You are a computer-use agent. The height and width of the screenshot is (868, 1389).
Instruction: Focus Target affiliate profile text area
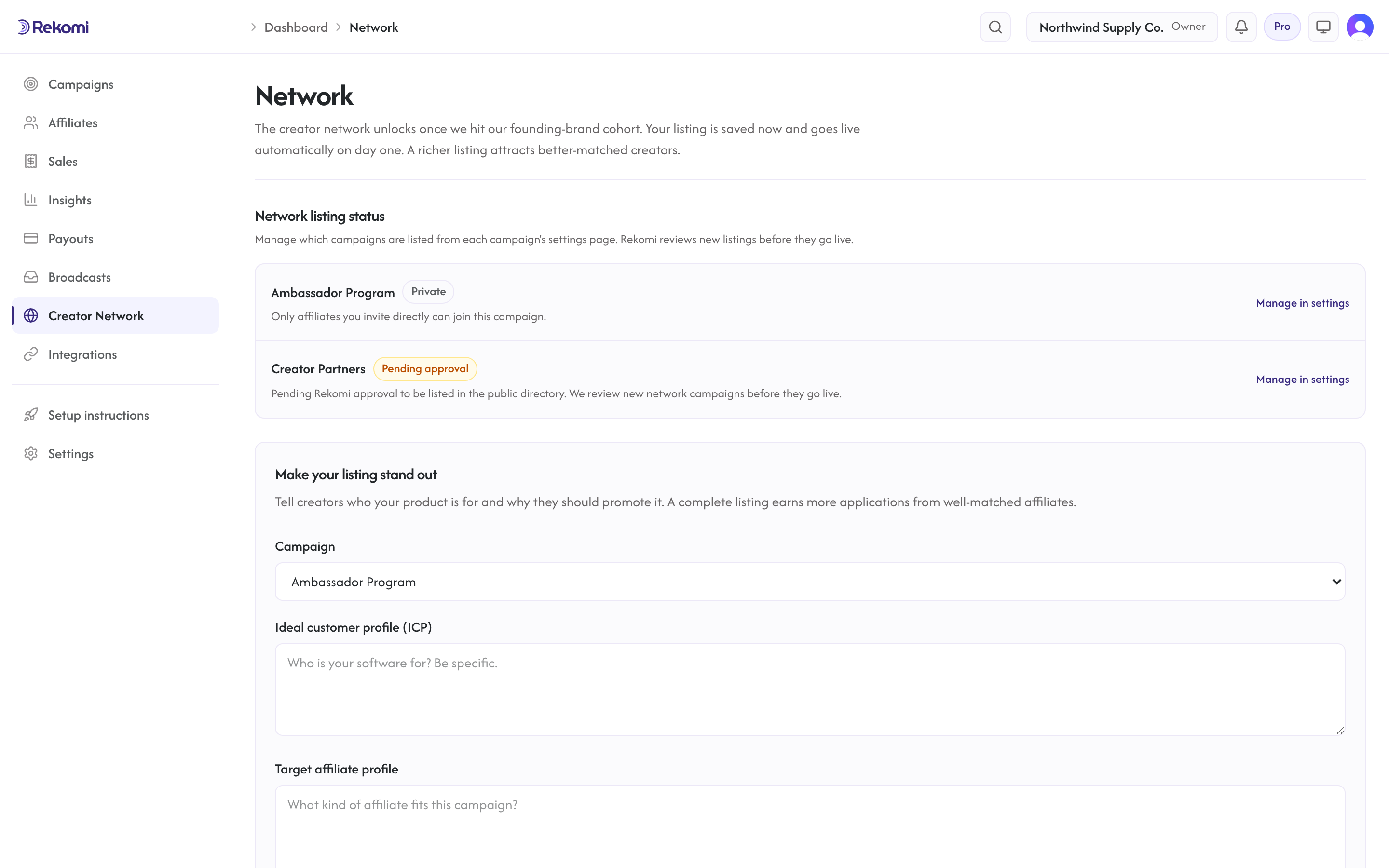click(810, 827)
